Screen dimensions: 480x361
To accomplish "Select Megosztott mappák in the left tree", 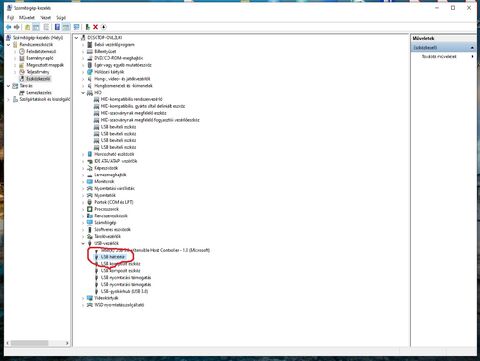I will coord(45,65).
